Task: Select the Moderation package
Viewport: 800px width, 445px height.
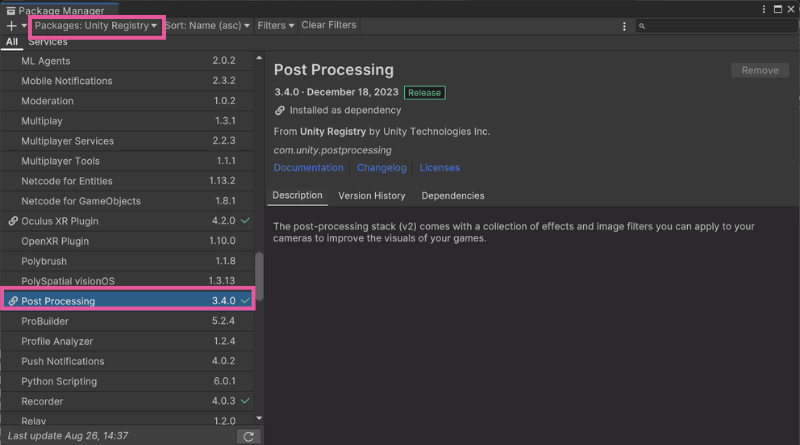Action: (x=128, y=101)
